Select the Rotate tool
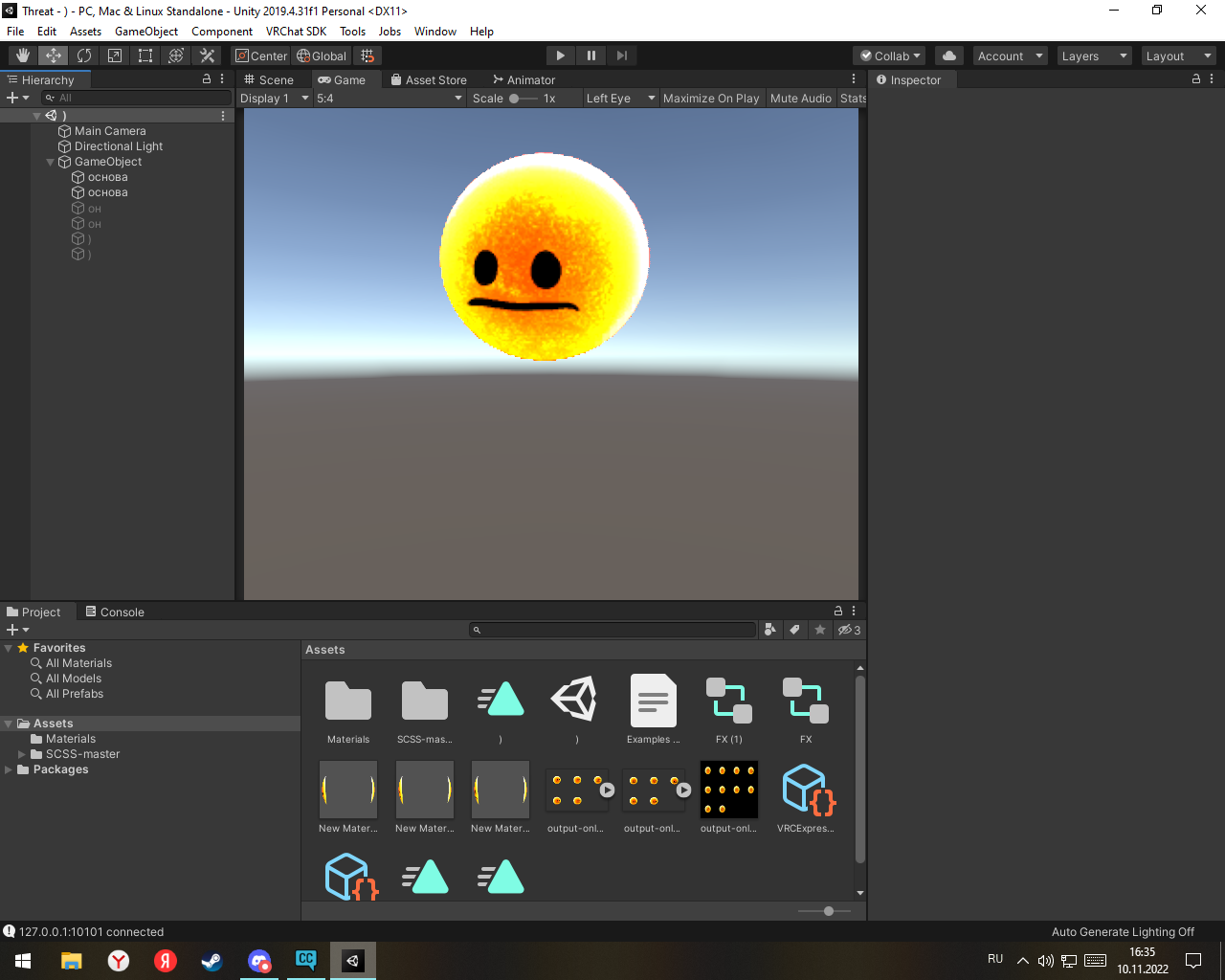Image resolution: width=1225 pixels, height=980 pixels. 84,56
